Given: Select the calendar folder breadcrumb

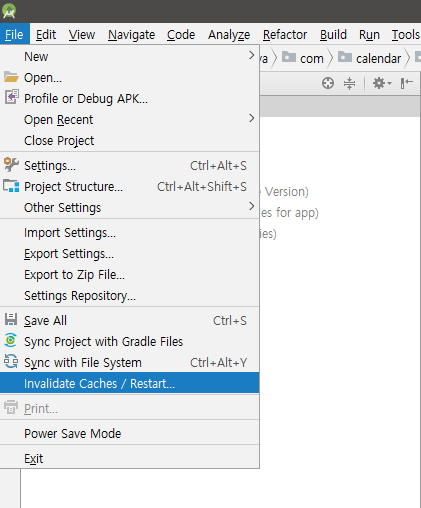Looking at the screenshot, I should [370, 58].
